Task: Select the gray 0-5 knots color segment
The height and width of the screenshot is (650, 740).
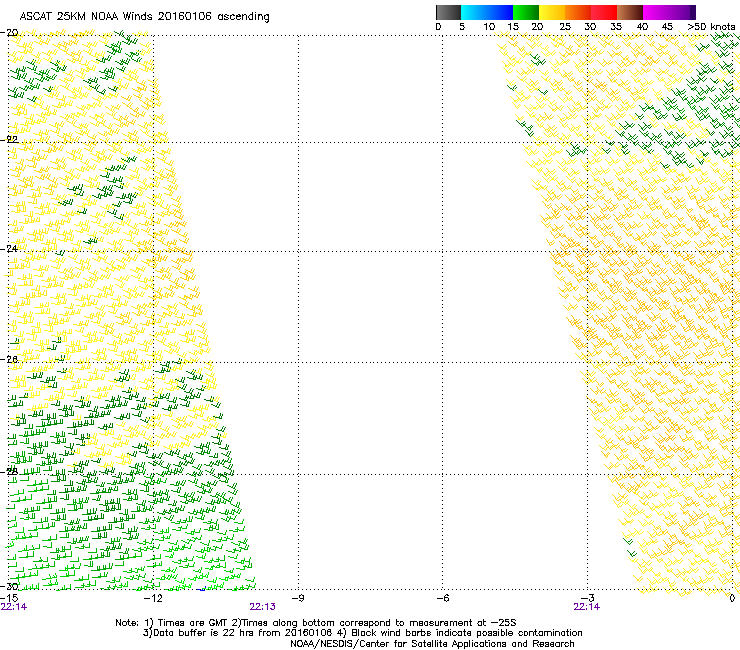Action: pos(448,12)
